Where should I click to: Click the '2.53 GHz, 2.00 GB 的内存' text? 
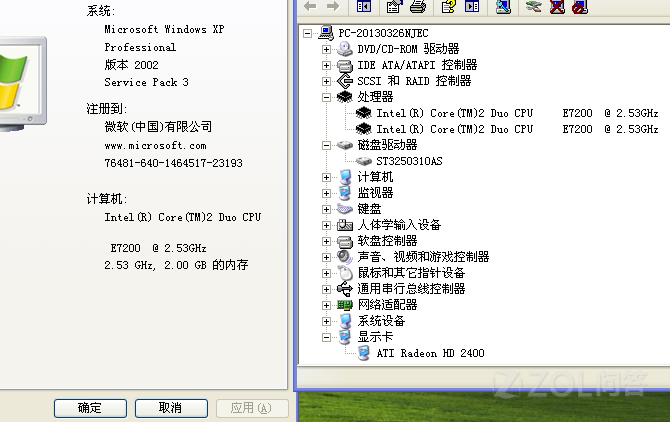[176, 265]
